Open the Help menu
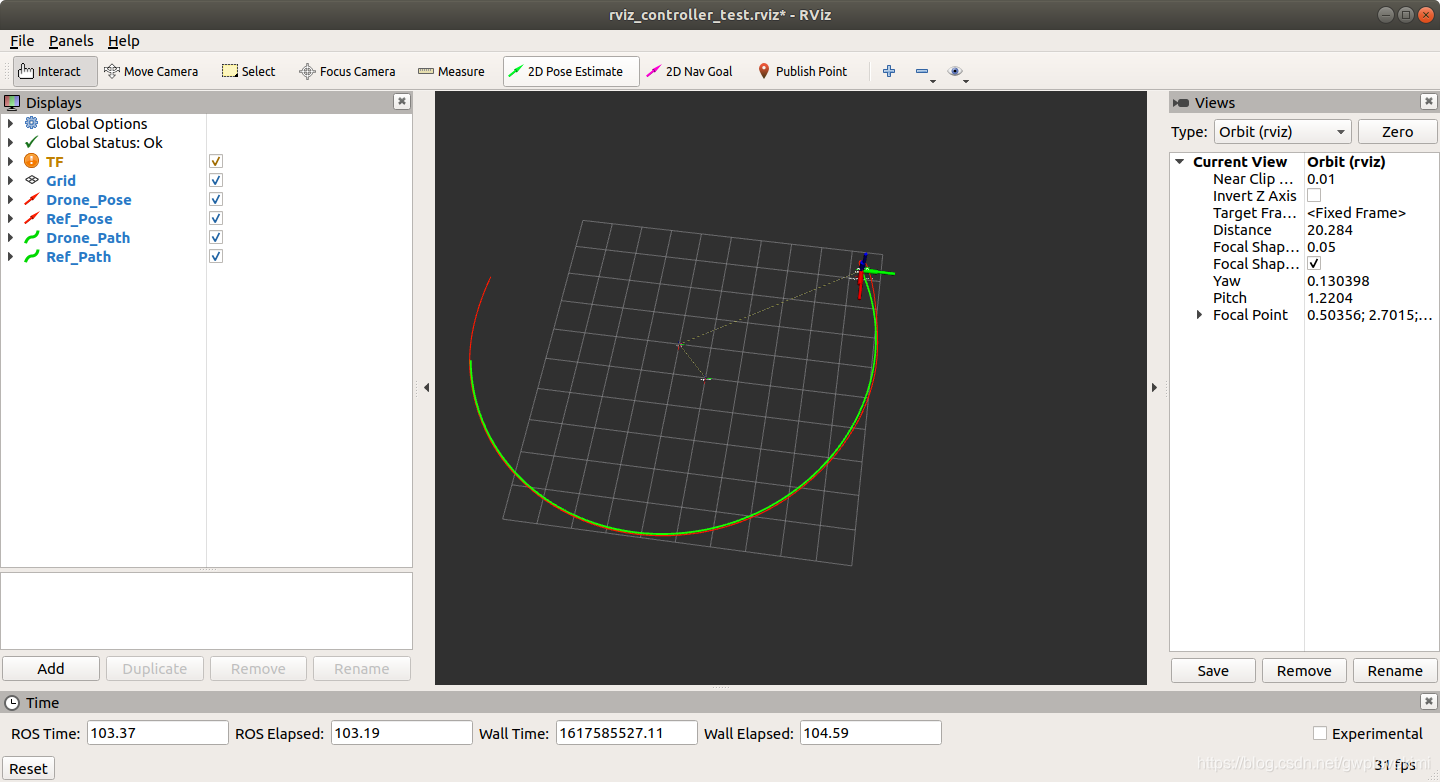This screenshot has height=782, width=1440. coord(124,41)
